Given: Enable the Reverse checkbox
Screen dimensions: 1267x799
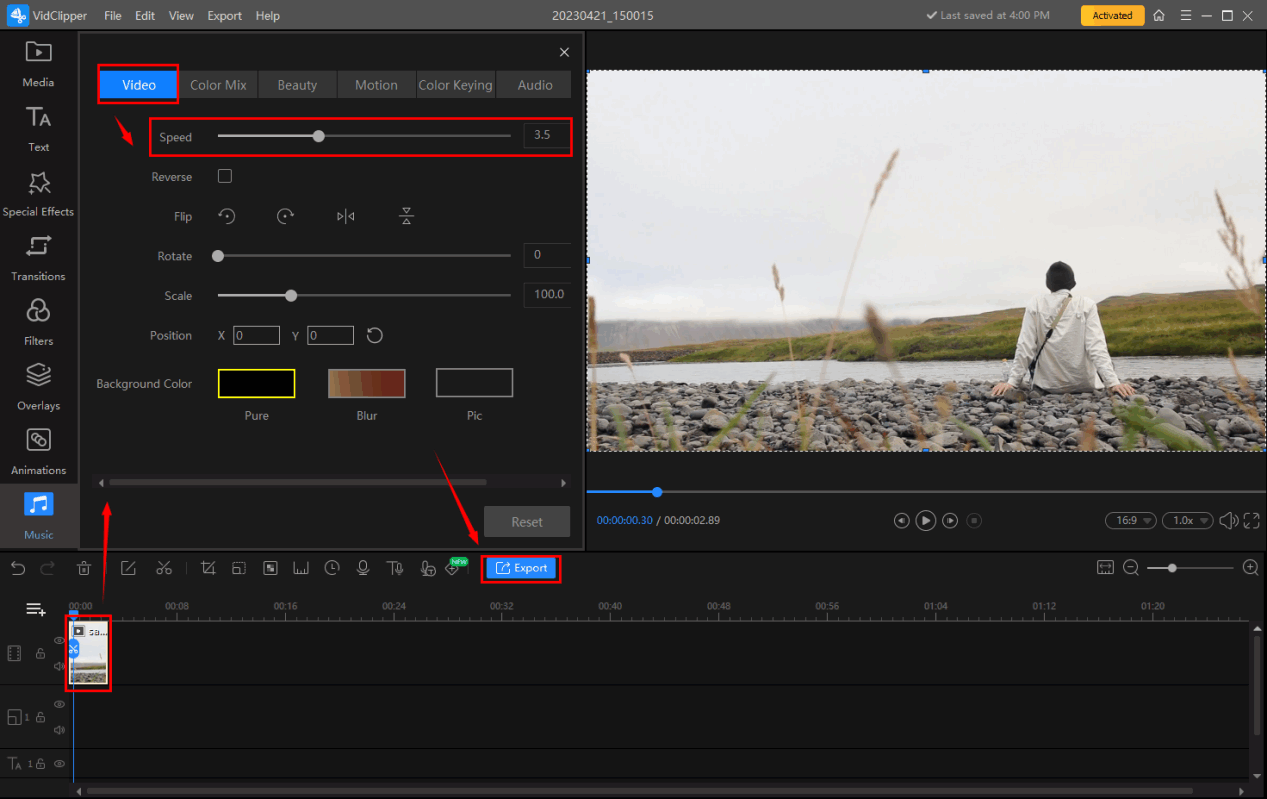Looking at the screenshot, I should 225,177.
